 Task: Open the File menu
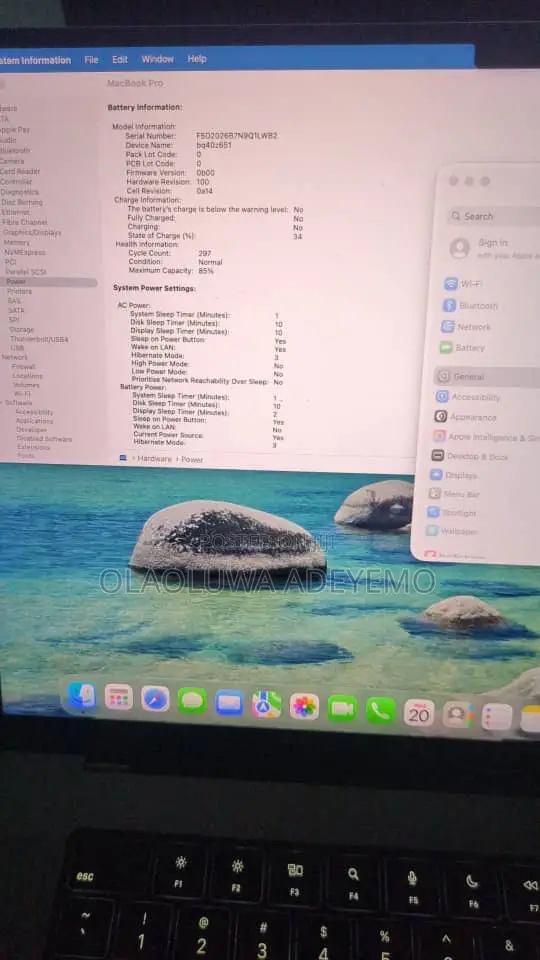91,59
